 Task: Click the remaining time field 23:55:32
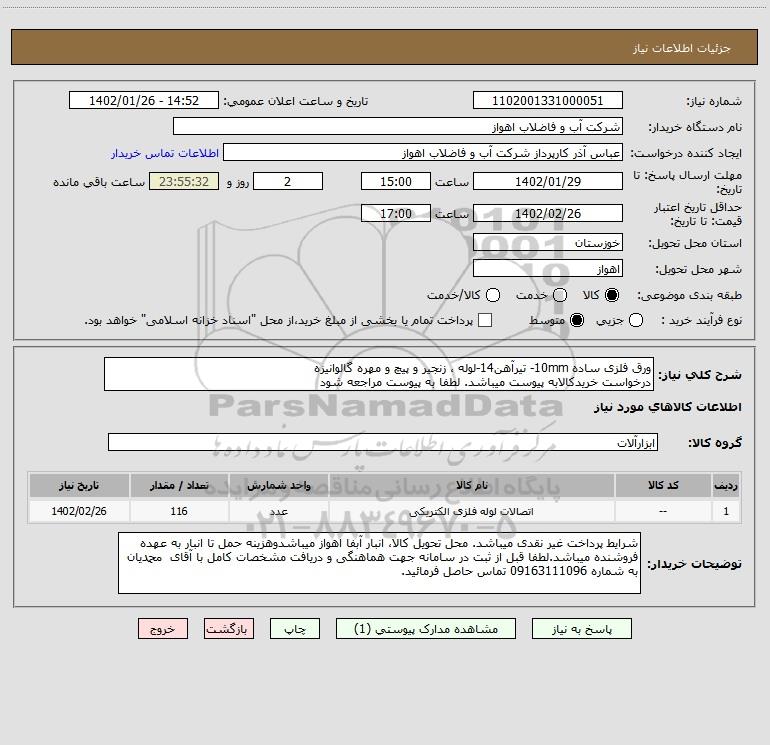[x=184, y=181]
